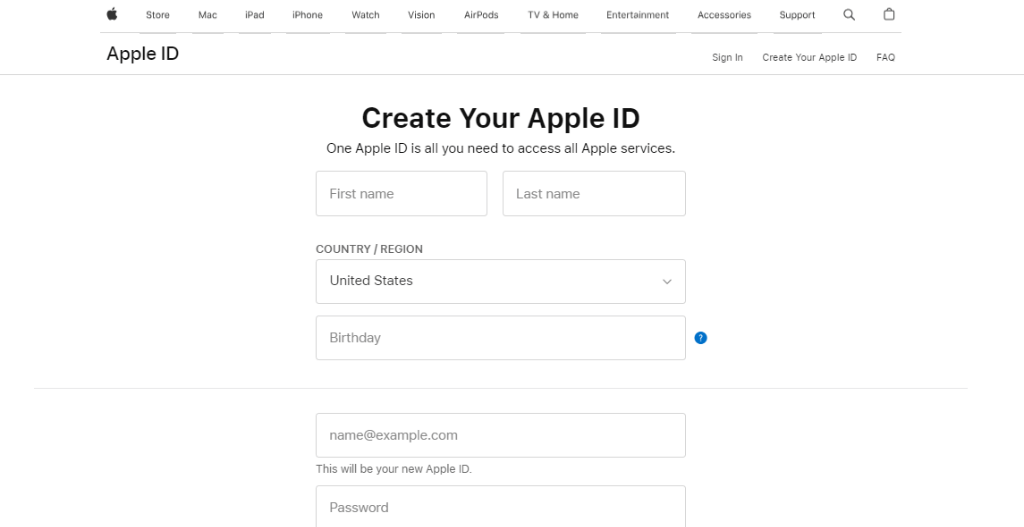This screenshot has width=1024, height=527.
Task: Open the Store menu
Action: (x=157, y=15)
